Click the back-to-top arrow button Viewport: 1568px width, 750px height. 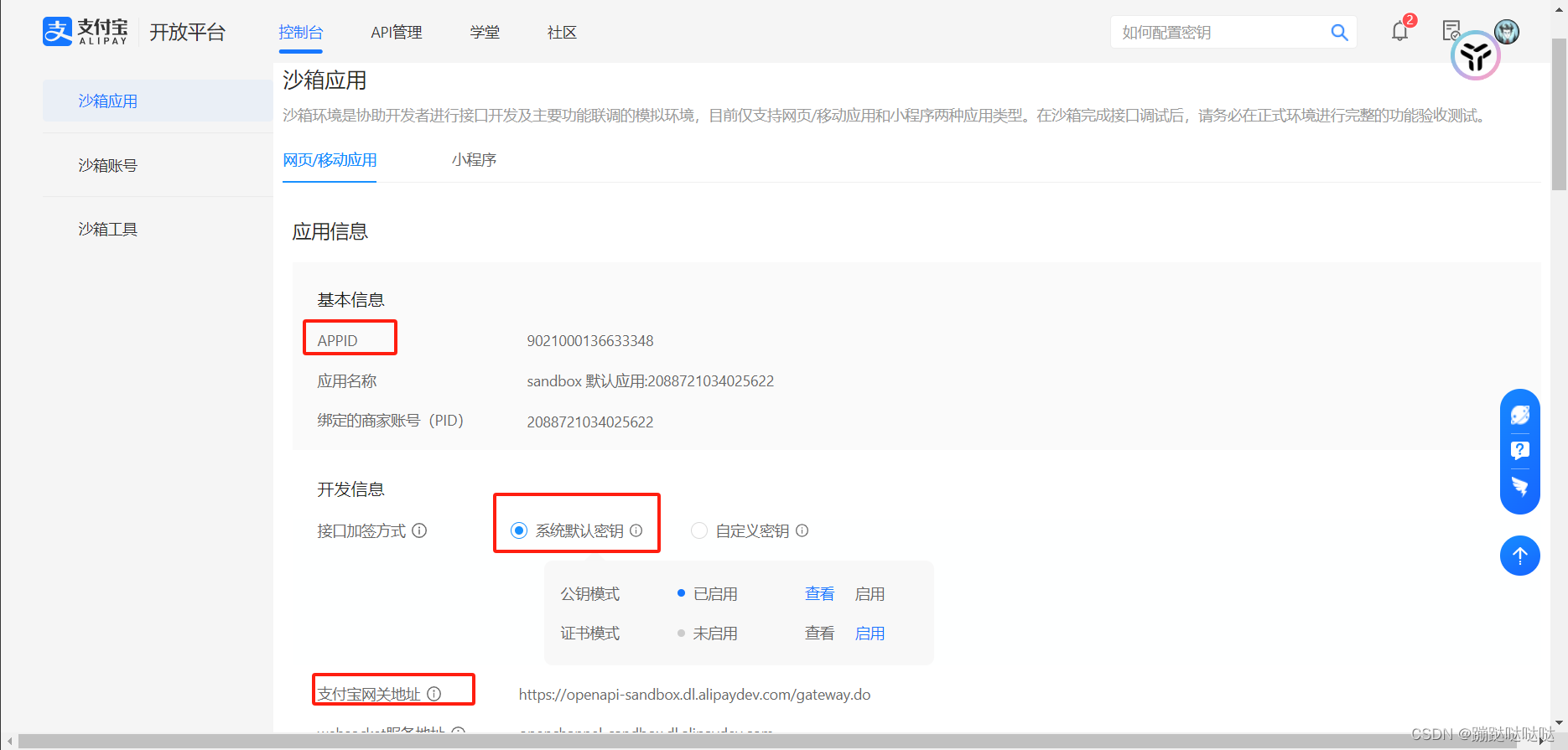[x=1520, y=556]
